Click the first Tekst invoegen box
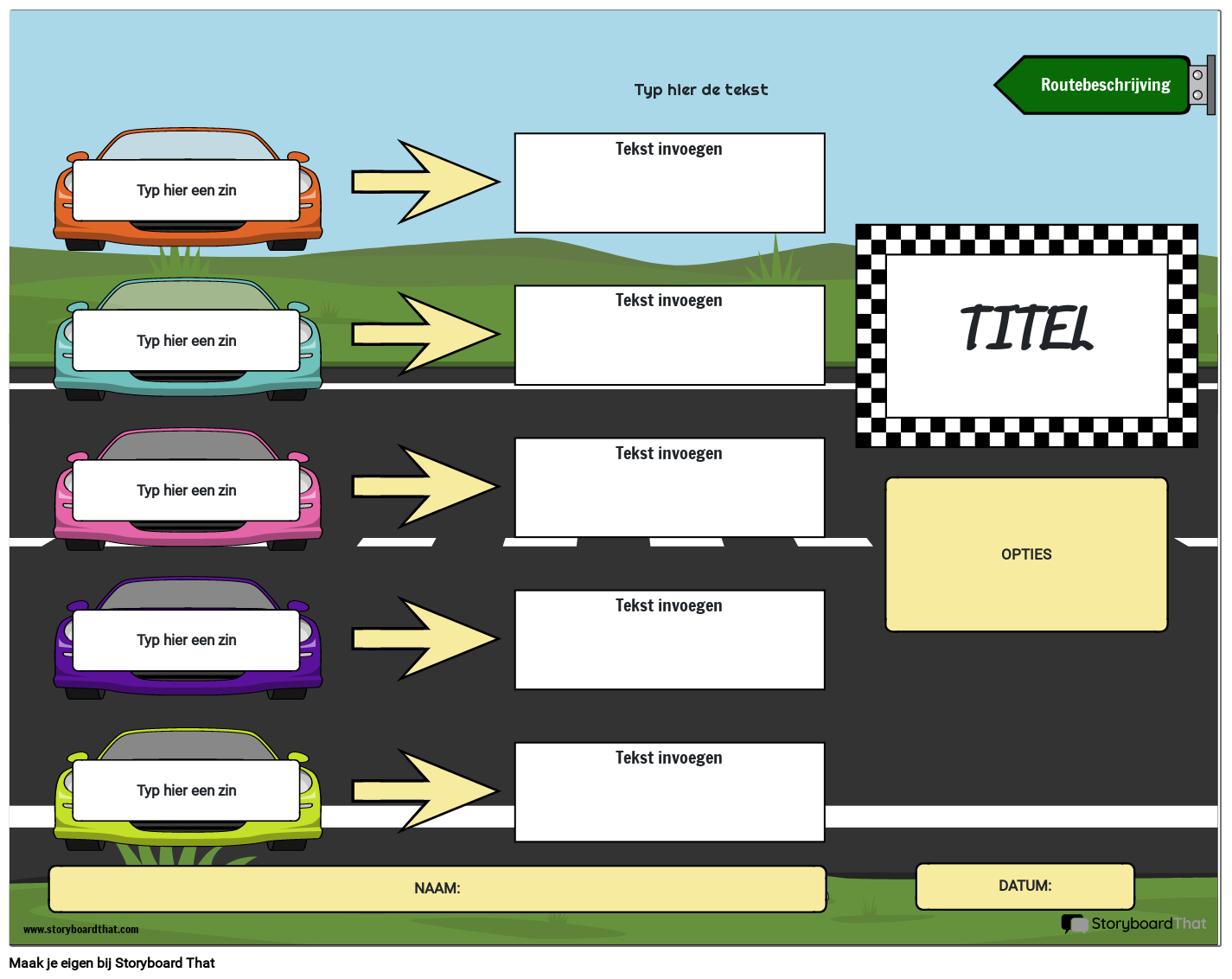The width and height of the screenshot is (1232, 979). (669, 183)
